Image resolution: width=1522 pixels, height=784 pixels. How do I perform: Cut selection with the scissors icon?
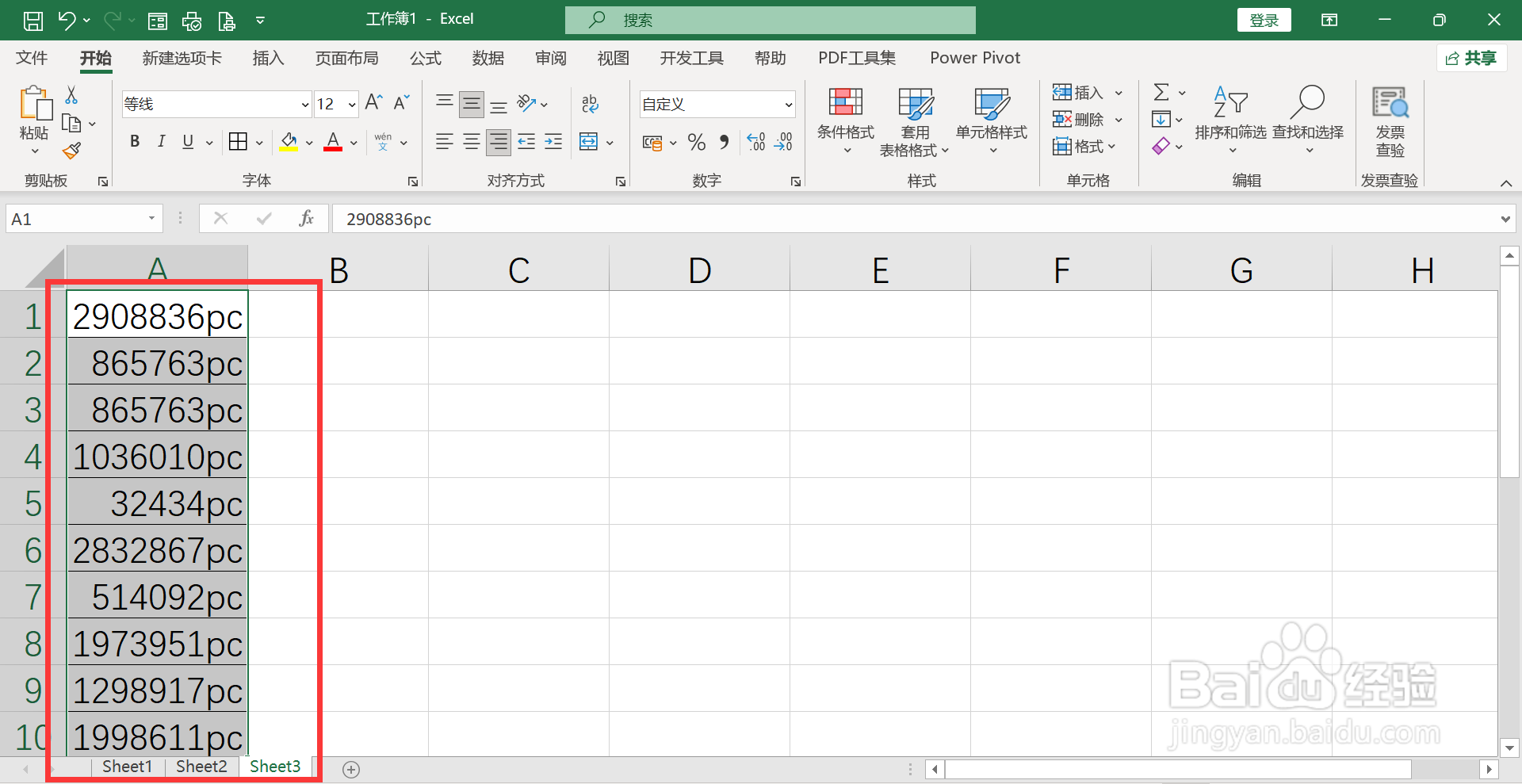71,95
